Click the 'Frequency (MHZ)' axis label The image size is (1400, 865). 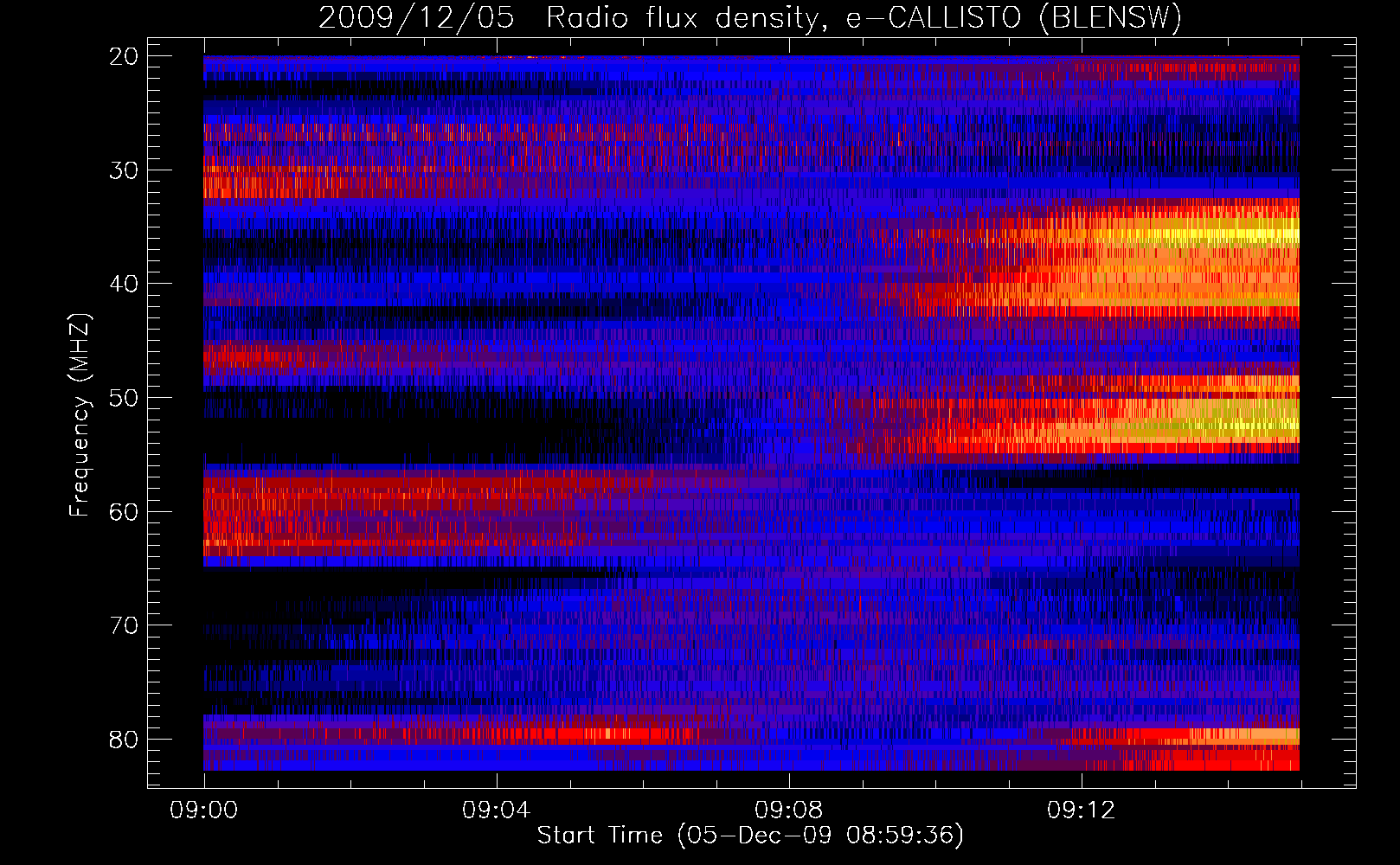[80, 415]
